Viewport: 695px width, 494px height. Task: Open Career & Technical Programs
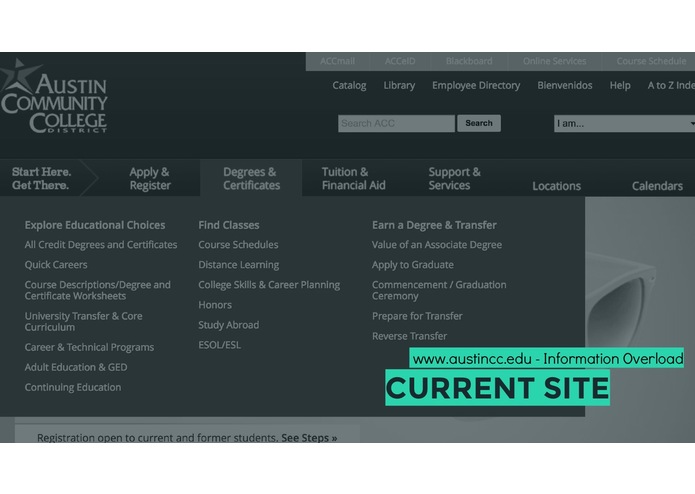tap(89, 347)
